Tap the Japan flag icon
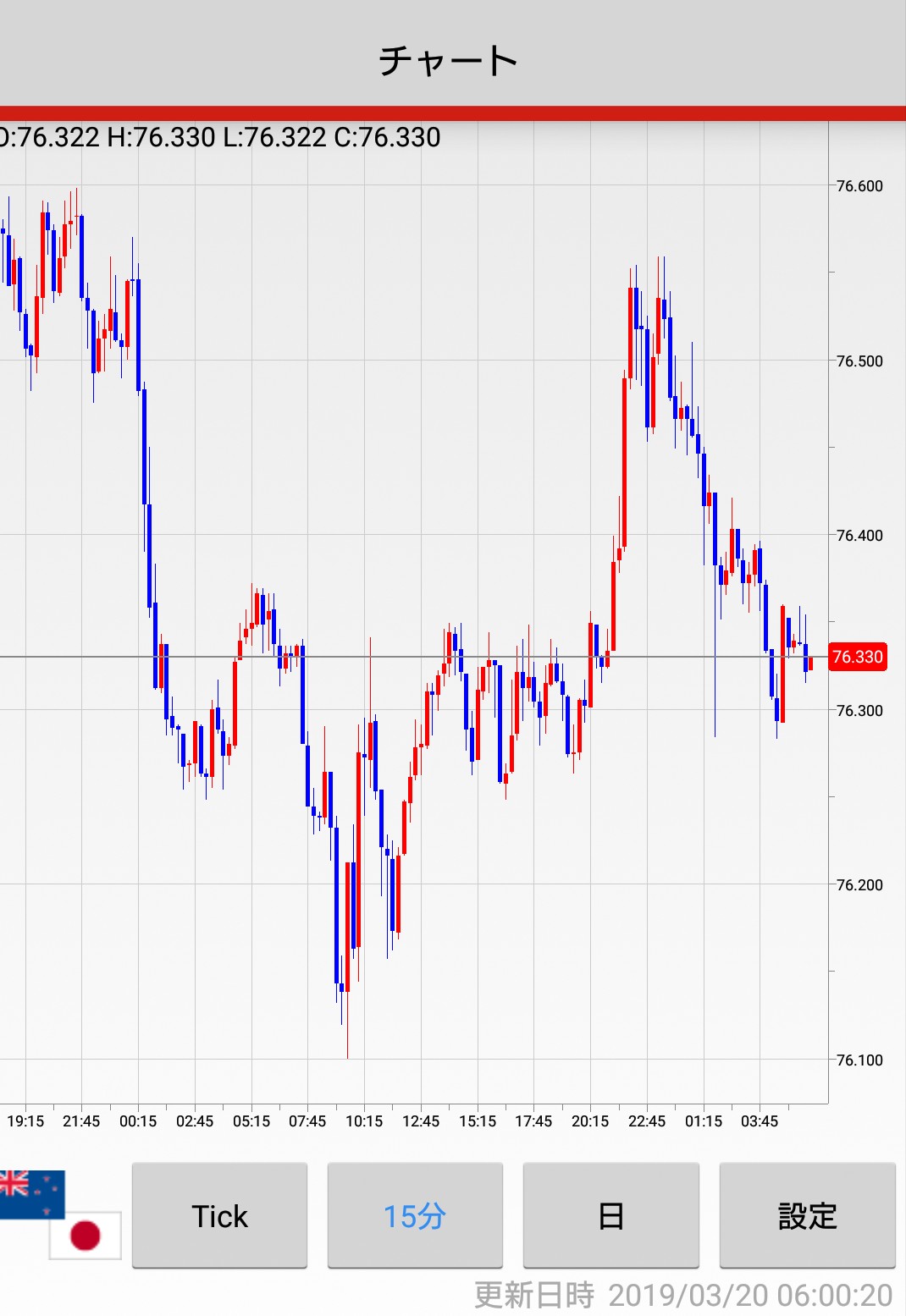The image size is (906, 1316). [86, 1235]
